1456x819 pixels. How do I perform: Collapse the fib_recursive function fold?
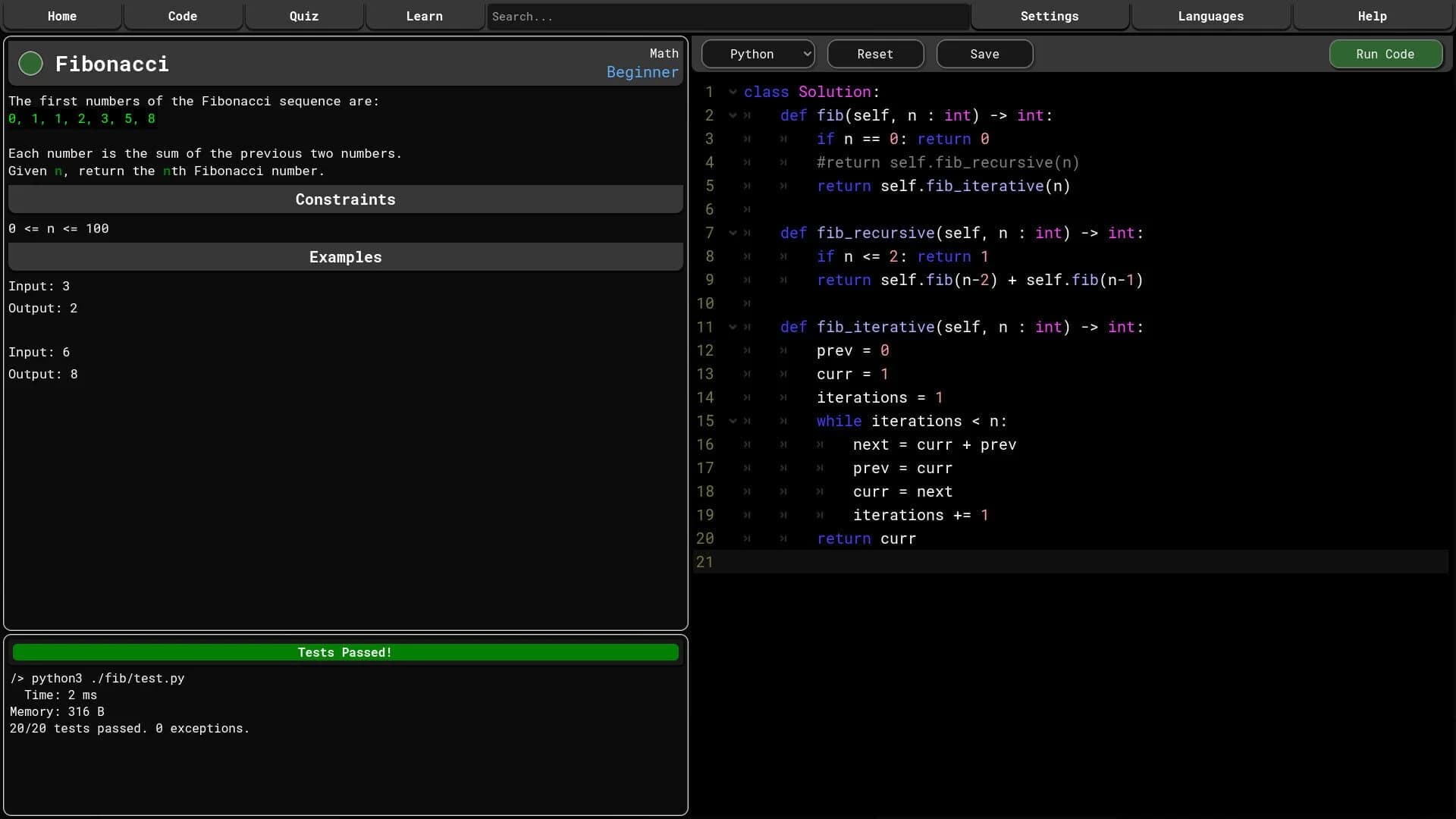click(732, 233)
